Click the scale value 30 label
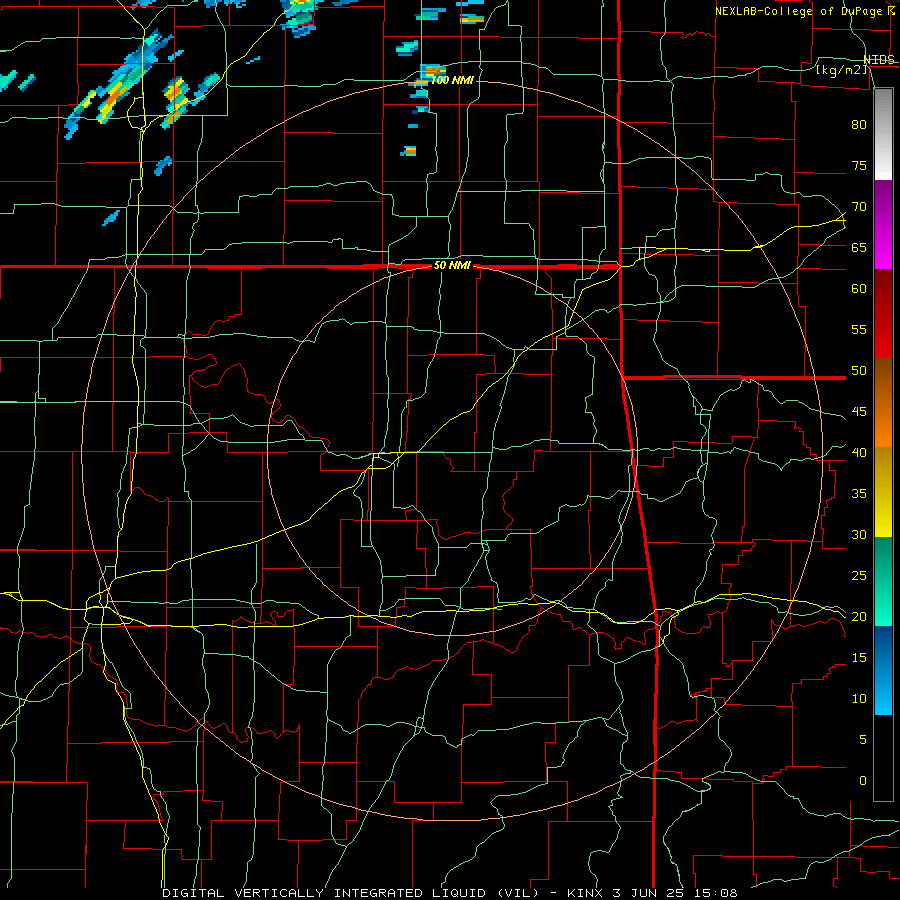This screenshot has height=900, width=900. click(859, 534)
